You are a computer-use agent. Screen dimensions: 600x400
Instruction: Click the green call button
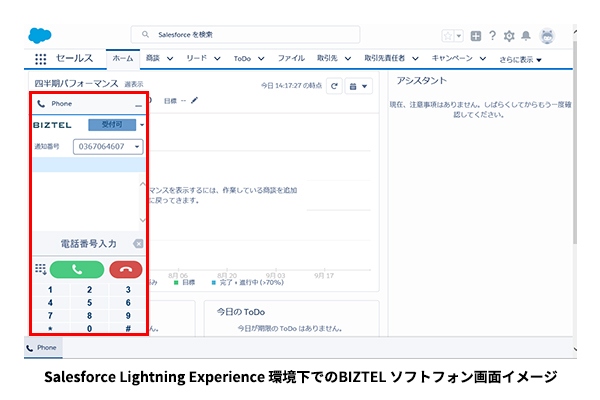(x=77, y=268)
